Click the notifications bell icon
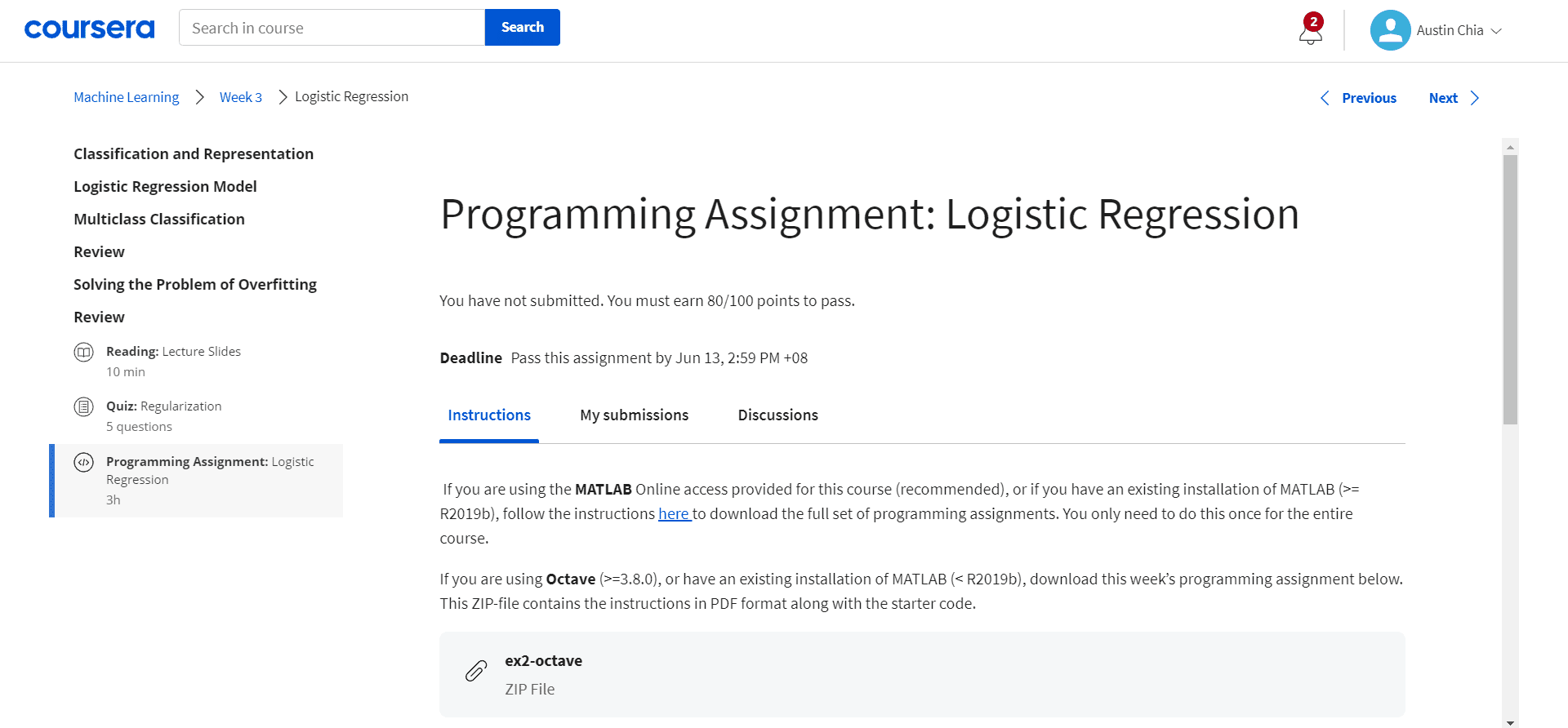This screenshot has width=1568, height=728. click(1310, 33)
